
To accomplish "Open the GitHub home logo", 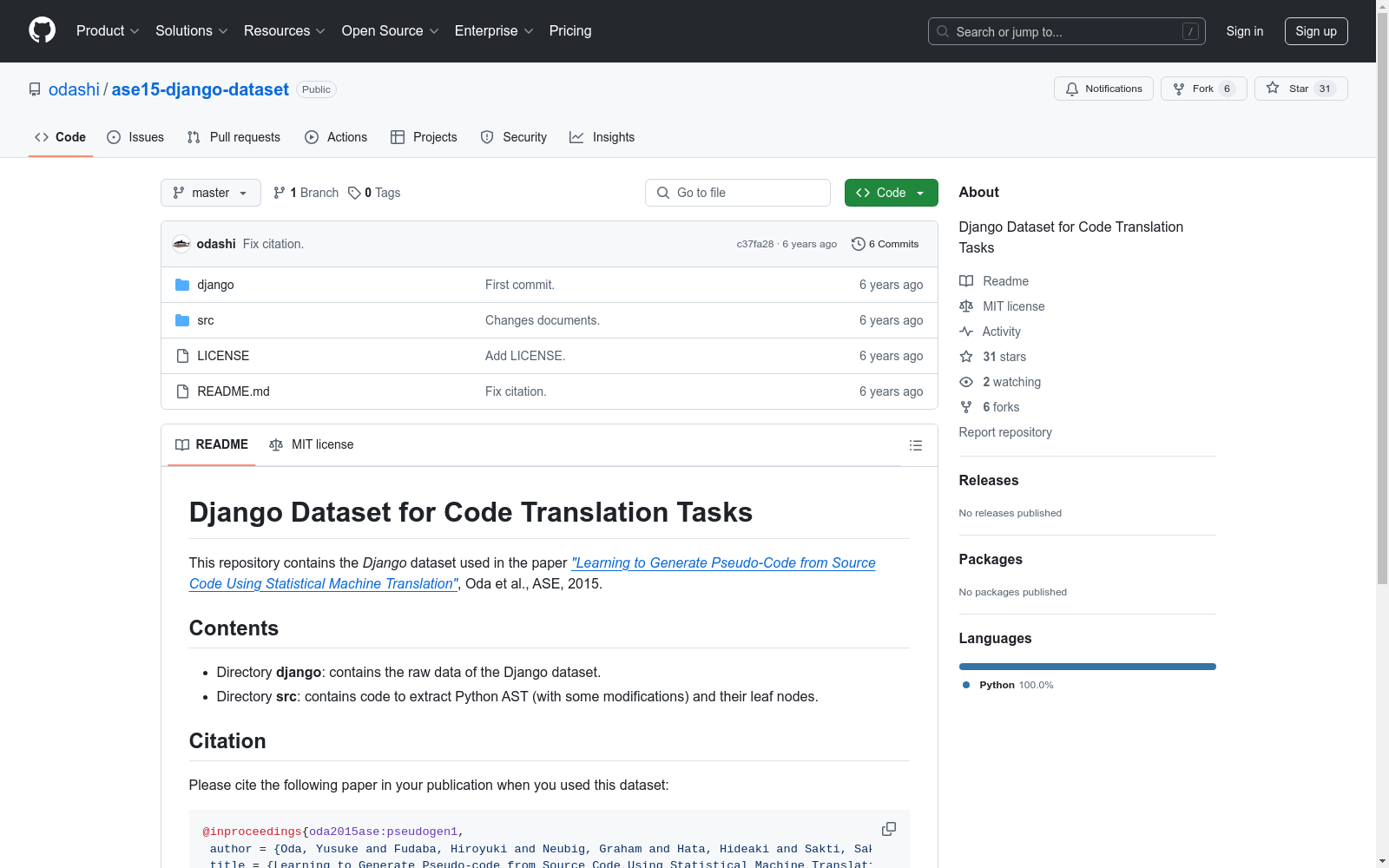I will pos(42,30).
